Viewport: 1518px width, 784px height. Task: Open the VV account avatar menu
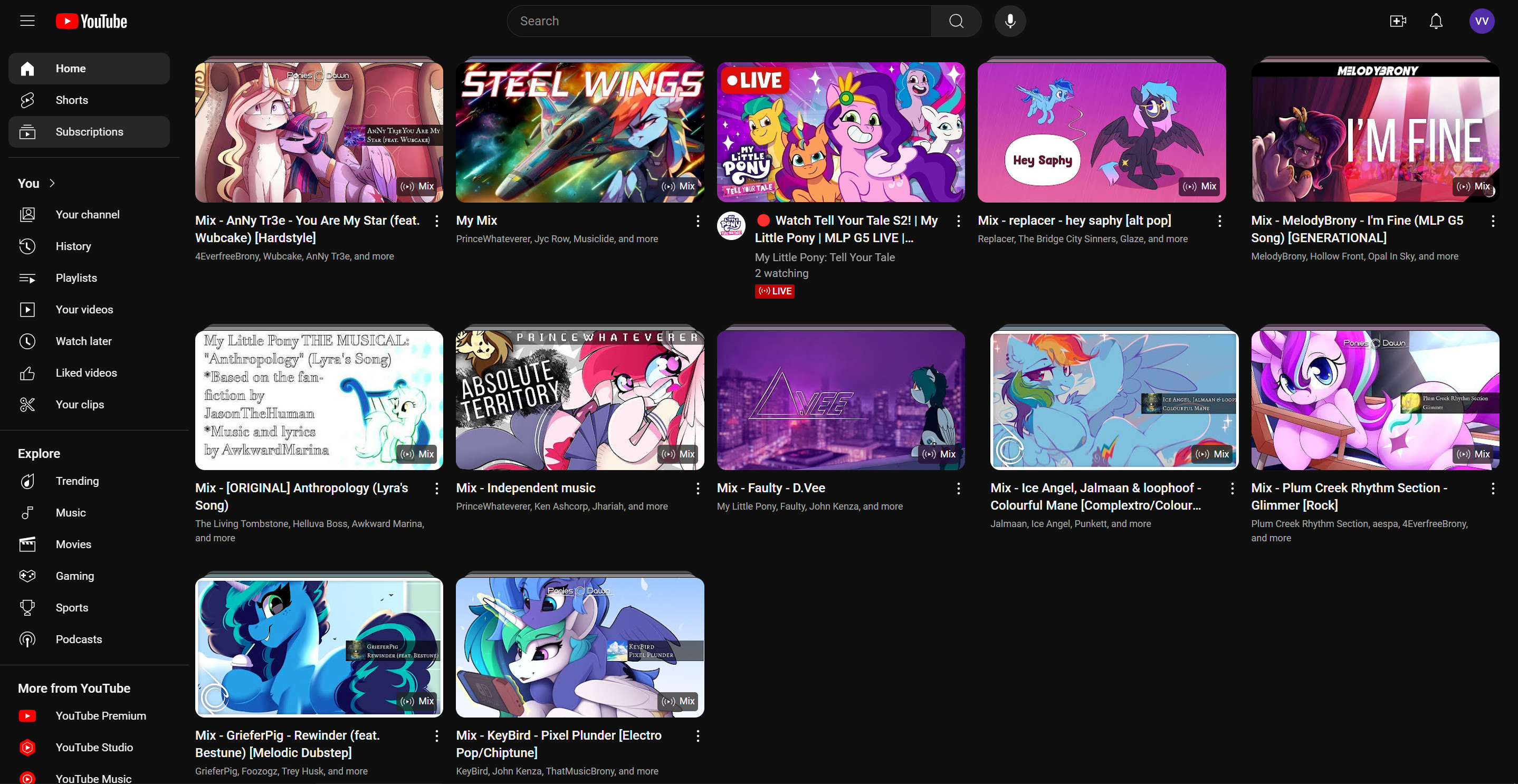click(1482, 21)
